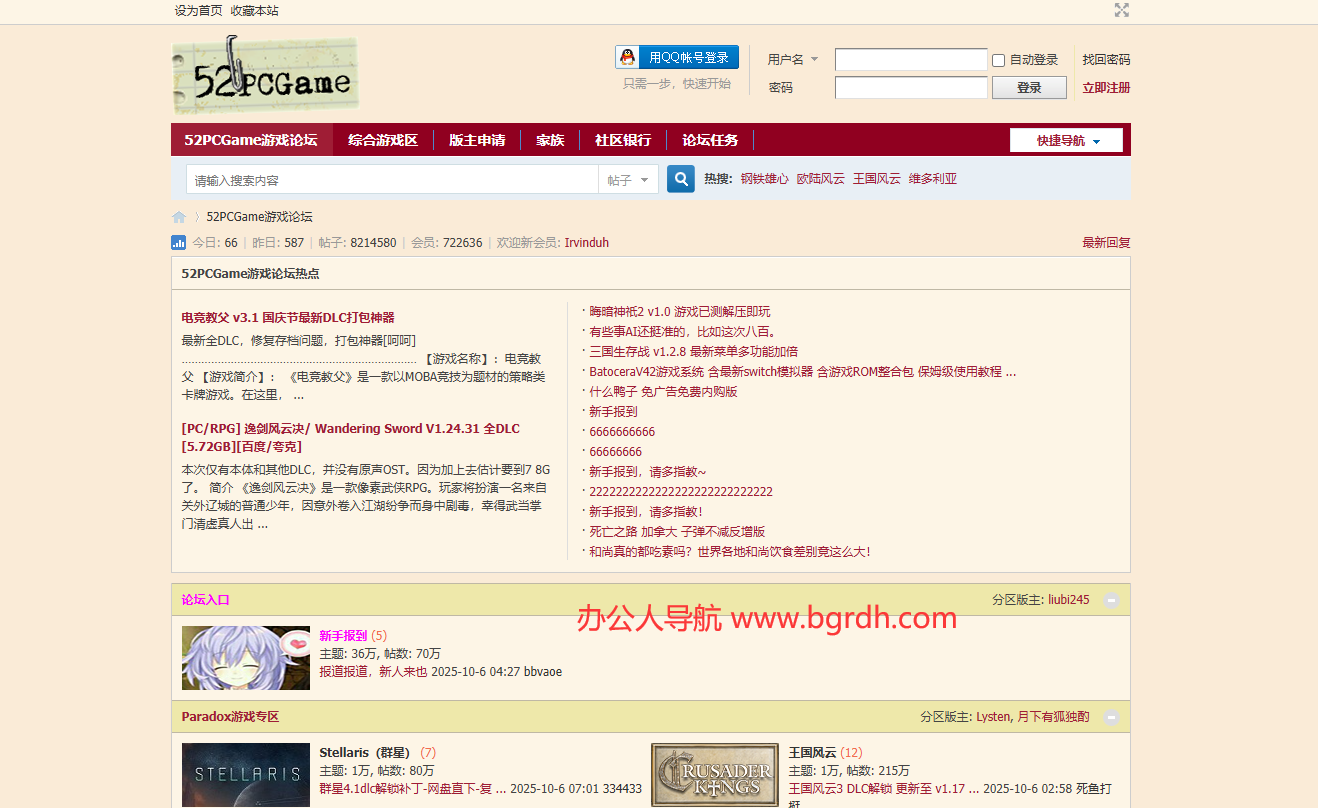Click the 最新回复 link
Image resolution: width=1318 pixels, height=808 pixels.
(x=1105, y=242)
